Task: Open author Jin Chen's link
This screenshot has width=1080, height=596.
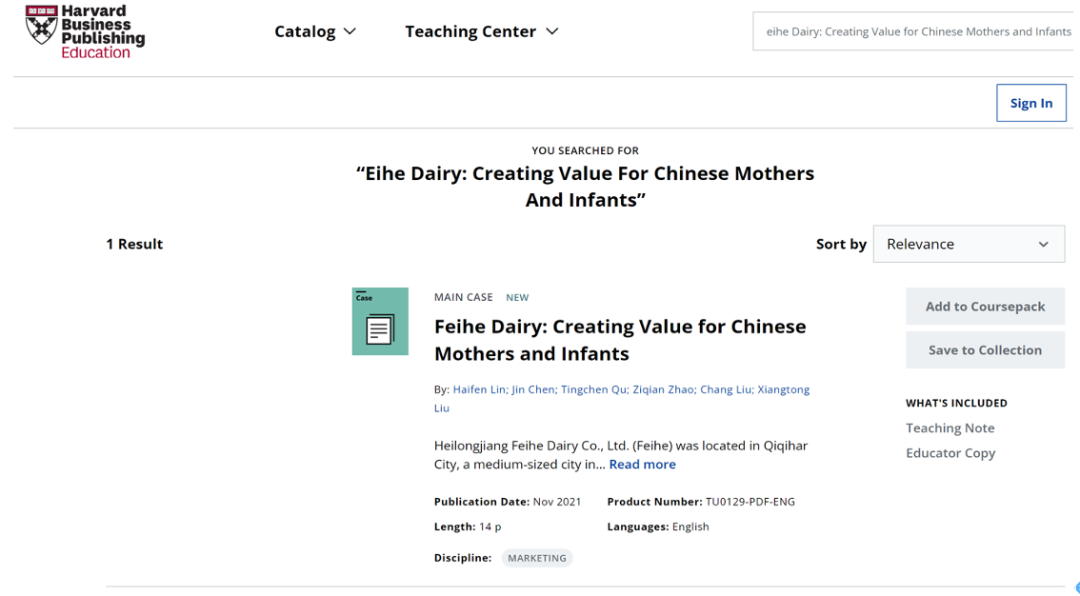Action: [534, 389]
